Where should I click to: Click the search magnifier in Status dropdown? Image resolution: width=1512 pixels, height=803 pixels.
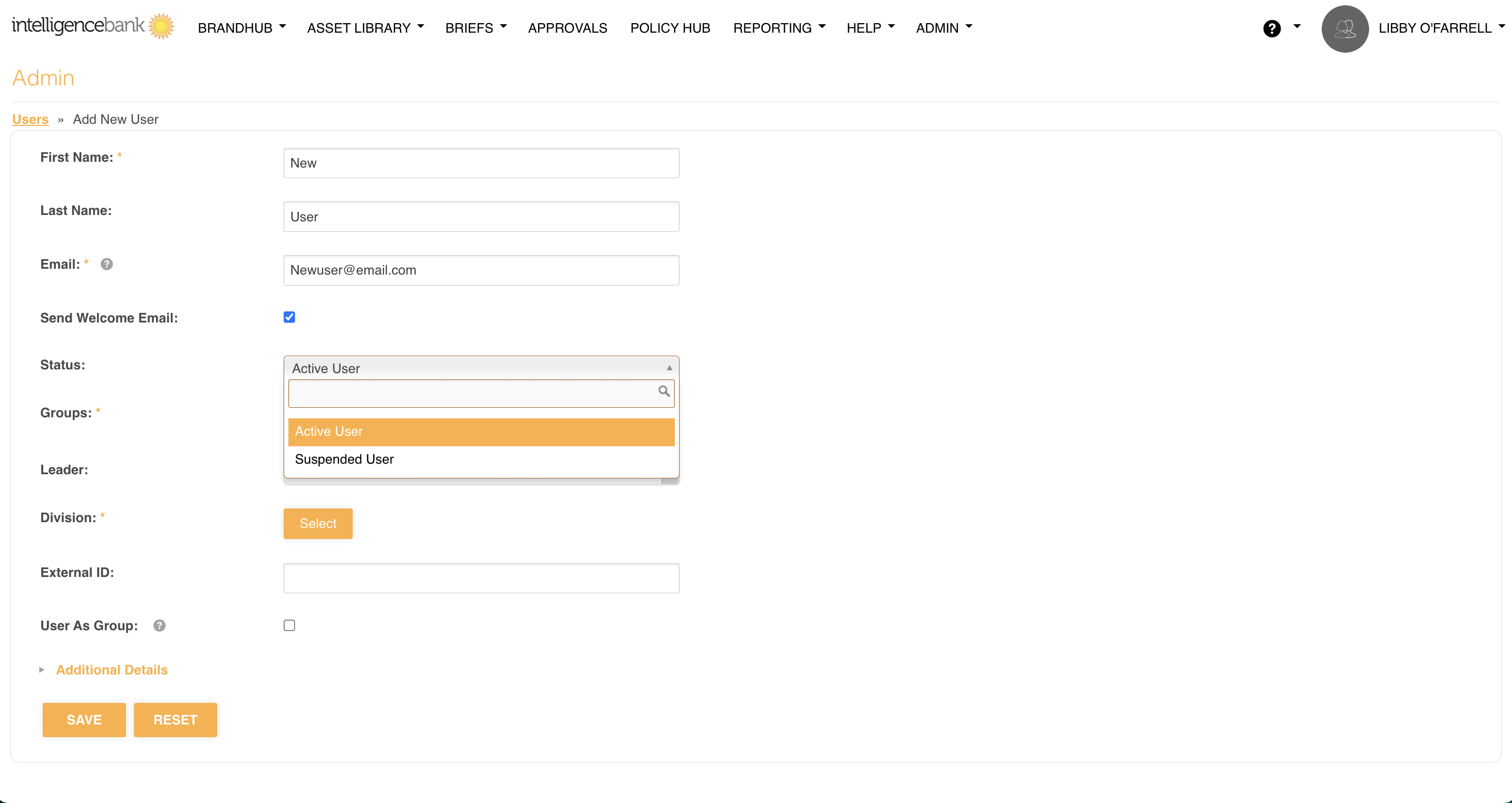pyautogui.click(x=664, y=391)
